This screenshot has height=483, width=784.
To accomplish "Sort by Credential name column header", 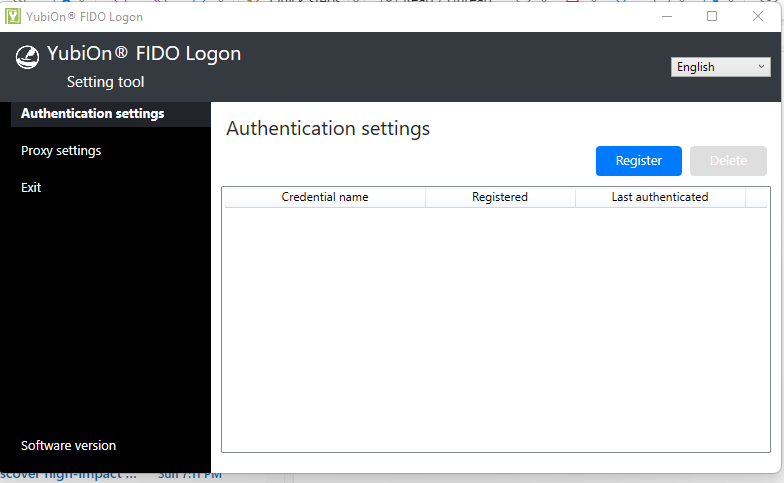I will 325,197.
